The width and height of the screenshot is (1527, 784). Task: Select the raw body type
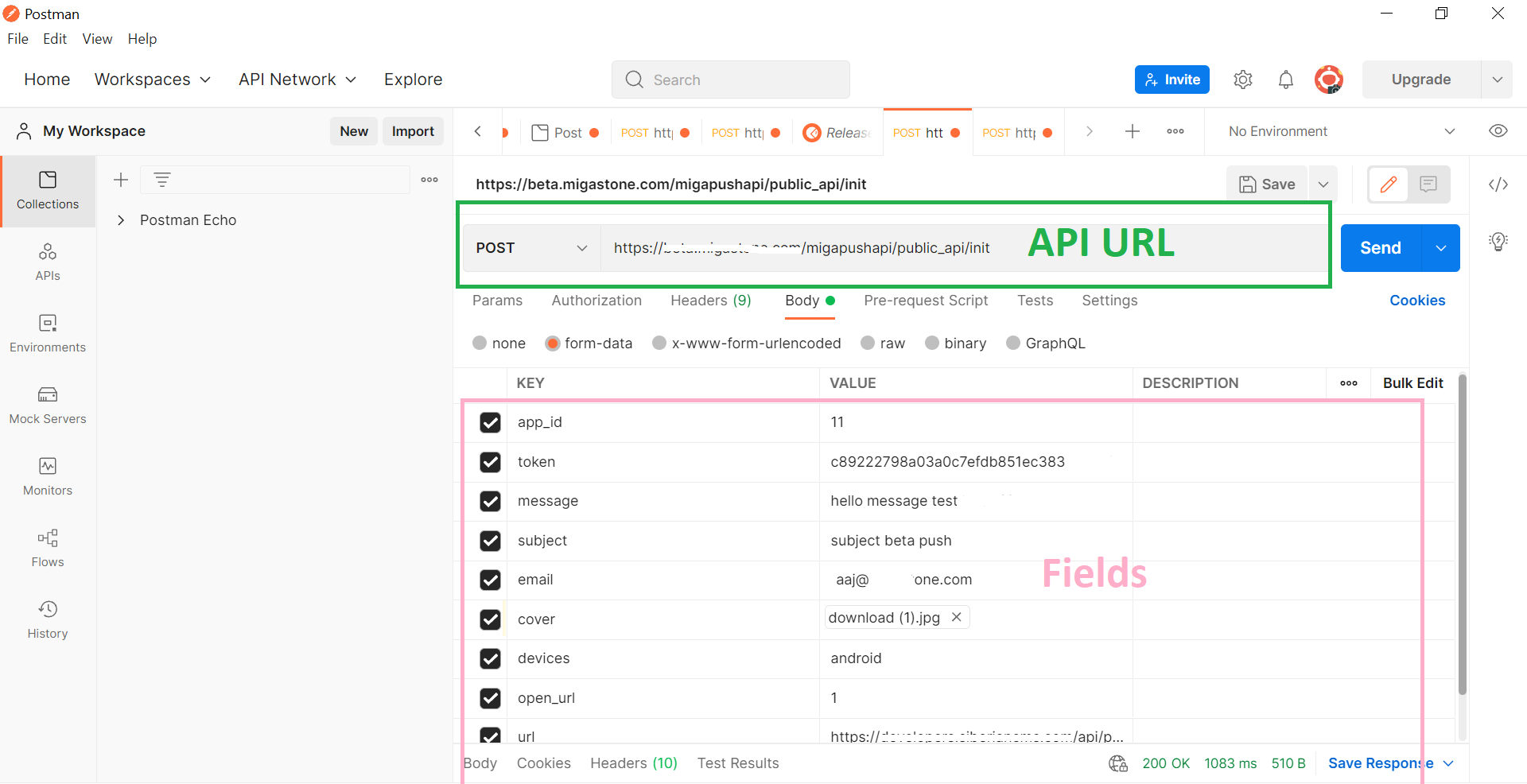pos(868,343)
